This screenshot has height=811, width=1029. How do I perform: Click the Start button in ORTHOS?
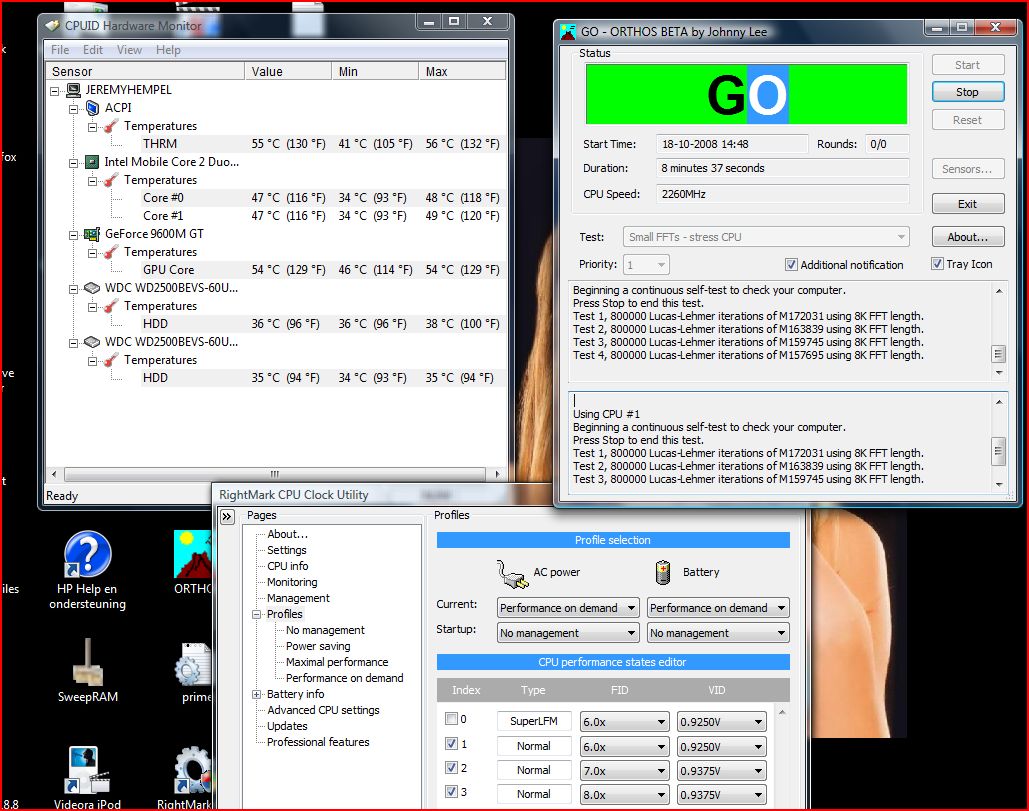(x=968, y=64)
